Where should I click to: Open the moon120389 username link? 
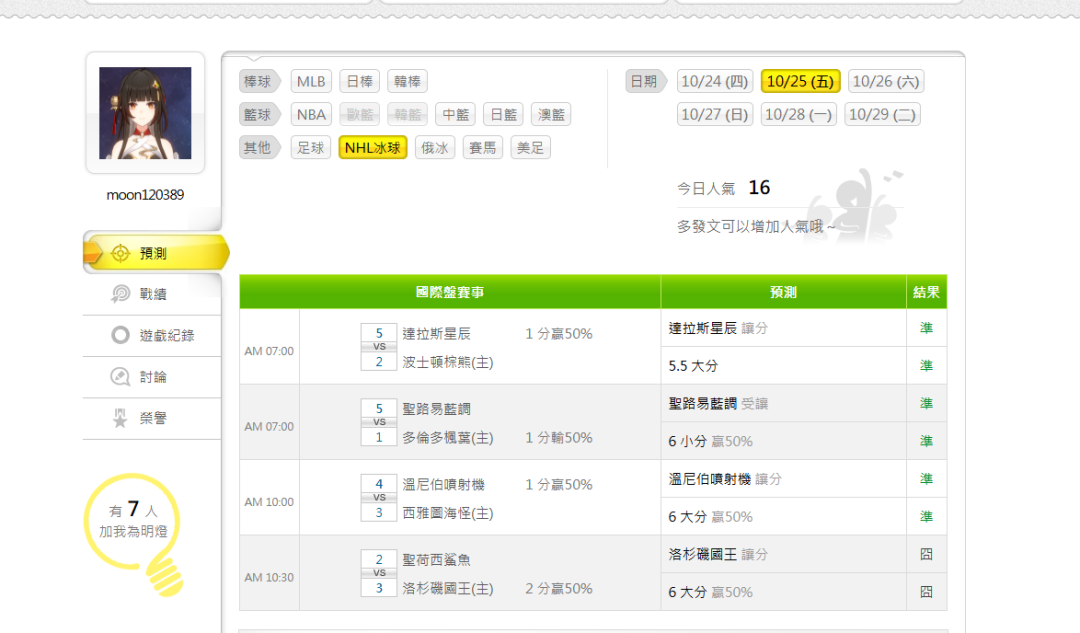coord(145,195)
